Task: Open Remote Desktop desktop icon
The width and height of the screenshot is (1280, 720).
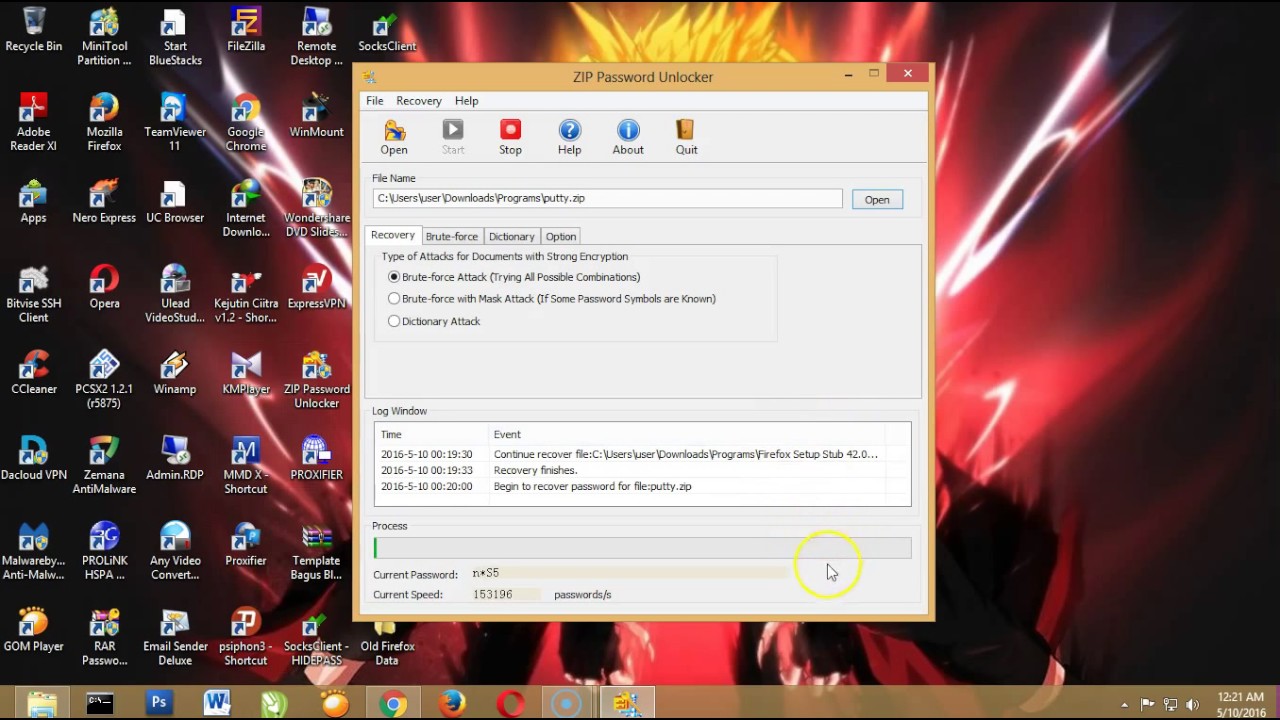Action: [x=316, y=37]
